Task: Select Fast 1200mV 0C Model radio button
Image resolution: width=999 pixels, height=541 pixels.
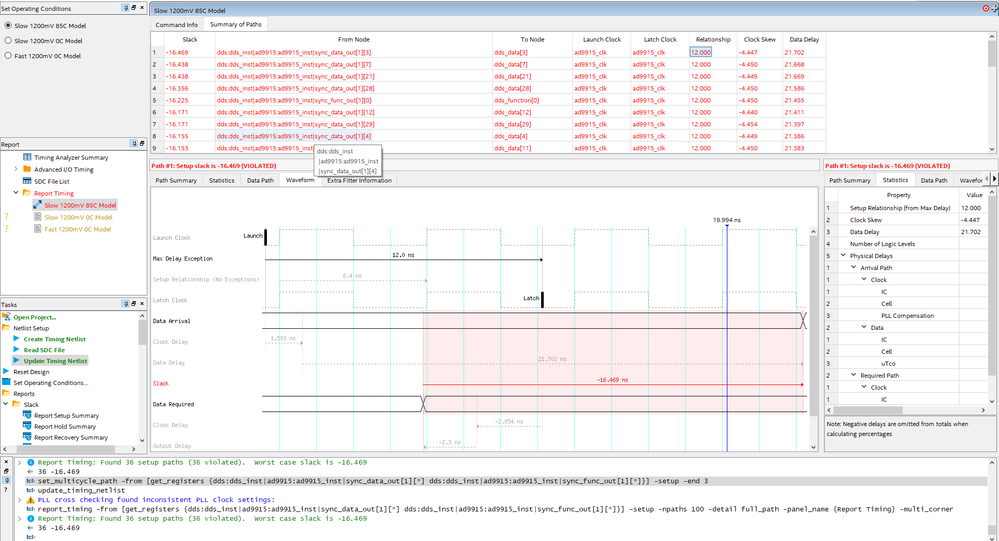Action: tap(9, 56)
